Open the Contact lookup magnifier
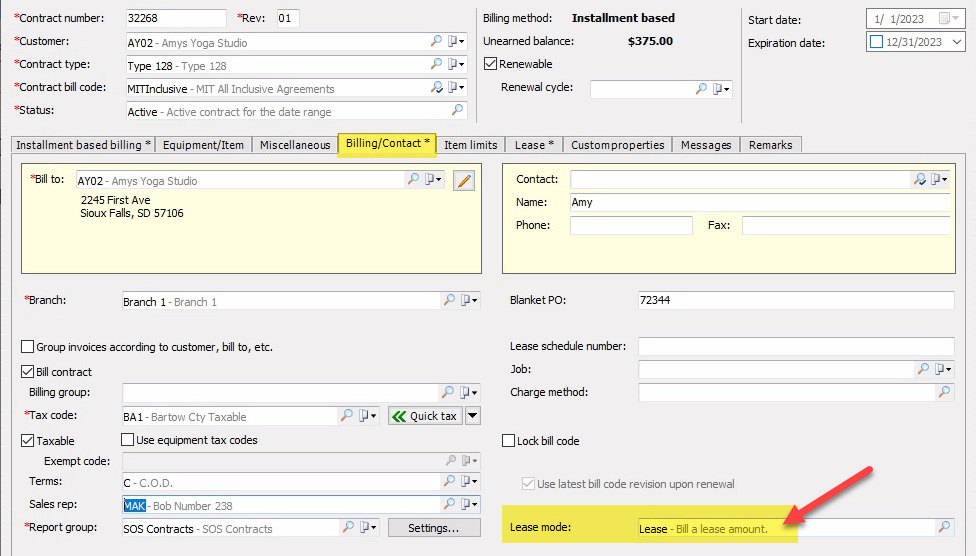 [920, 179]
